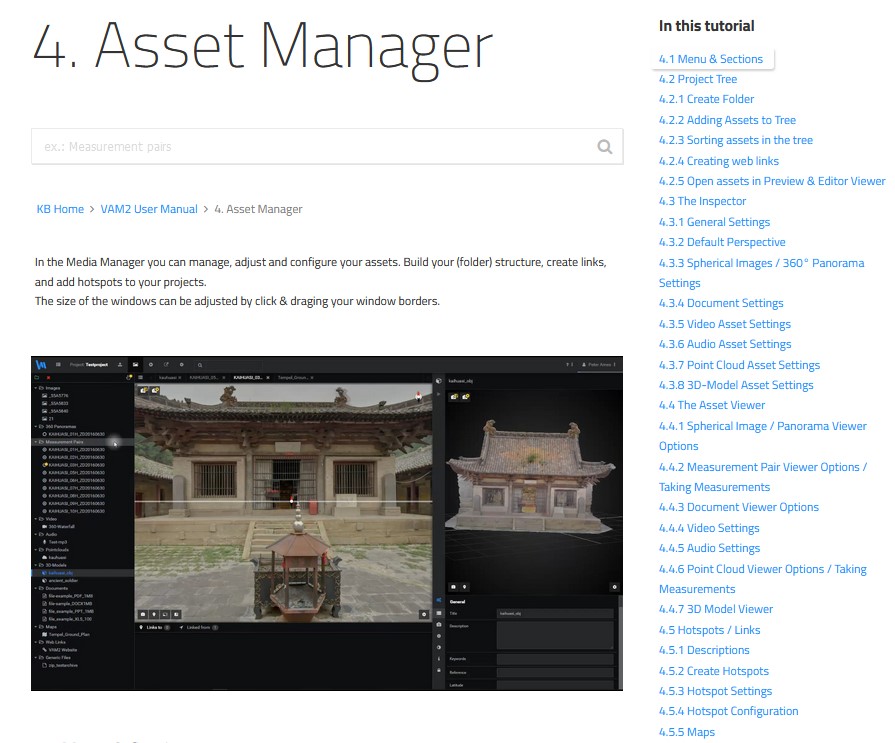Open the 4.5.2 Create Hotspots tutorial link
This screenshot has height=743, width=895.
(x=714, y=671)
